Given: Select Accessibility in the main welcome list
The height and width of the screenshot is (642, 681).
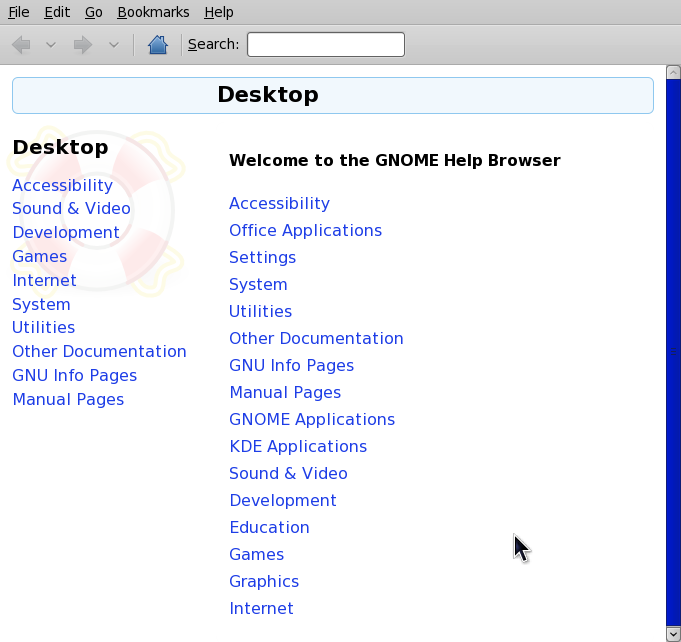Looking at the screenshot, I should tap(280, 204).
